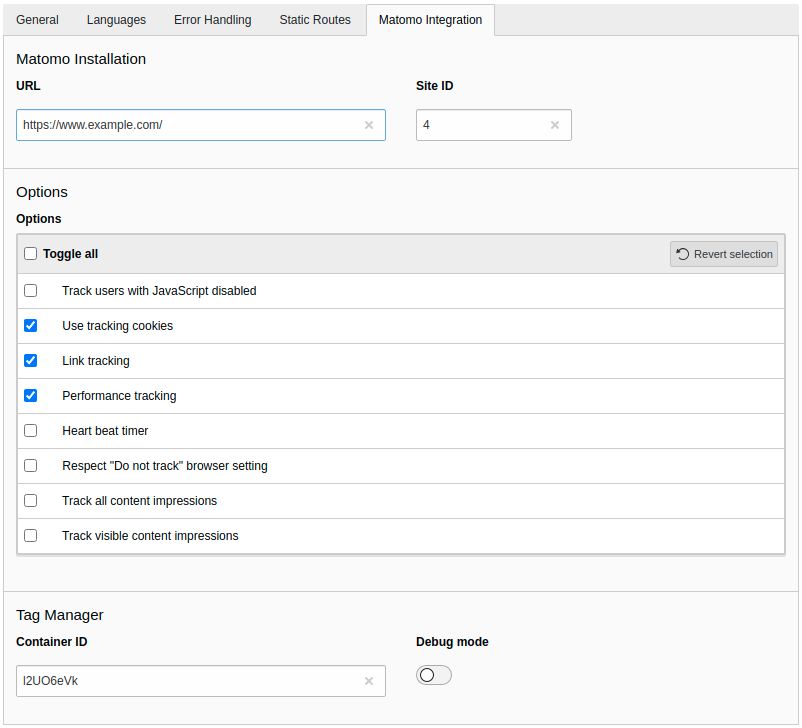Focus the Matomo URL input field
802x728 pixels.
(x=200, y=125)
